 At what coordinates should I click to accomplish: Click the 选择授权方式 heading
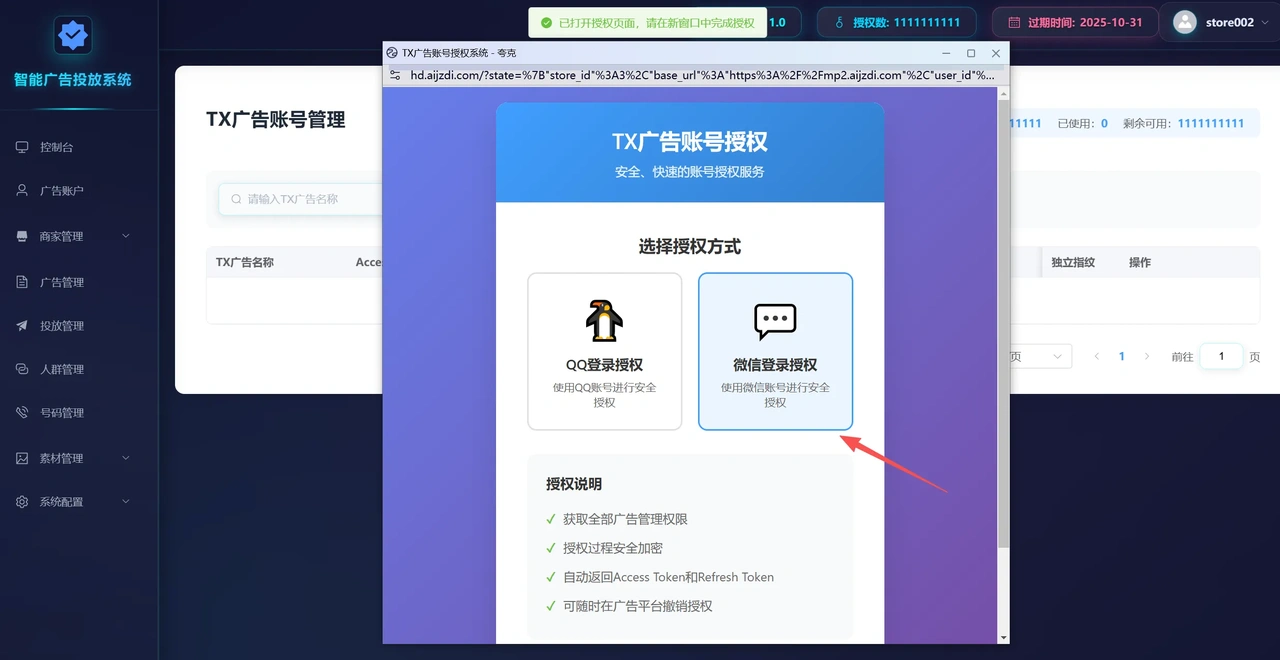(690, 246)
